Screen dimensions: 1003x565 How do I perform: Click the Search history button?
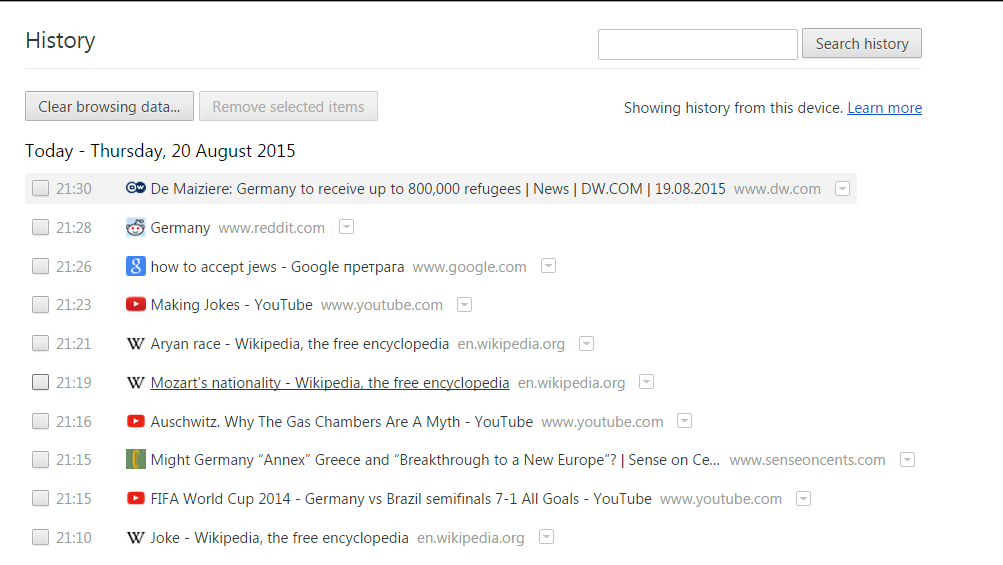pyautogui.click(x=861, y=44)
